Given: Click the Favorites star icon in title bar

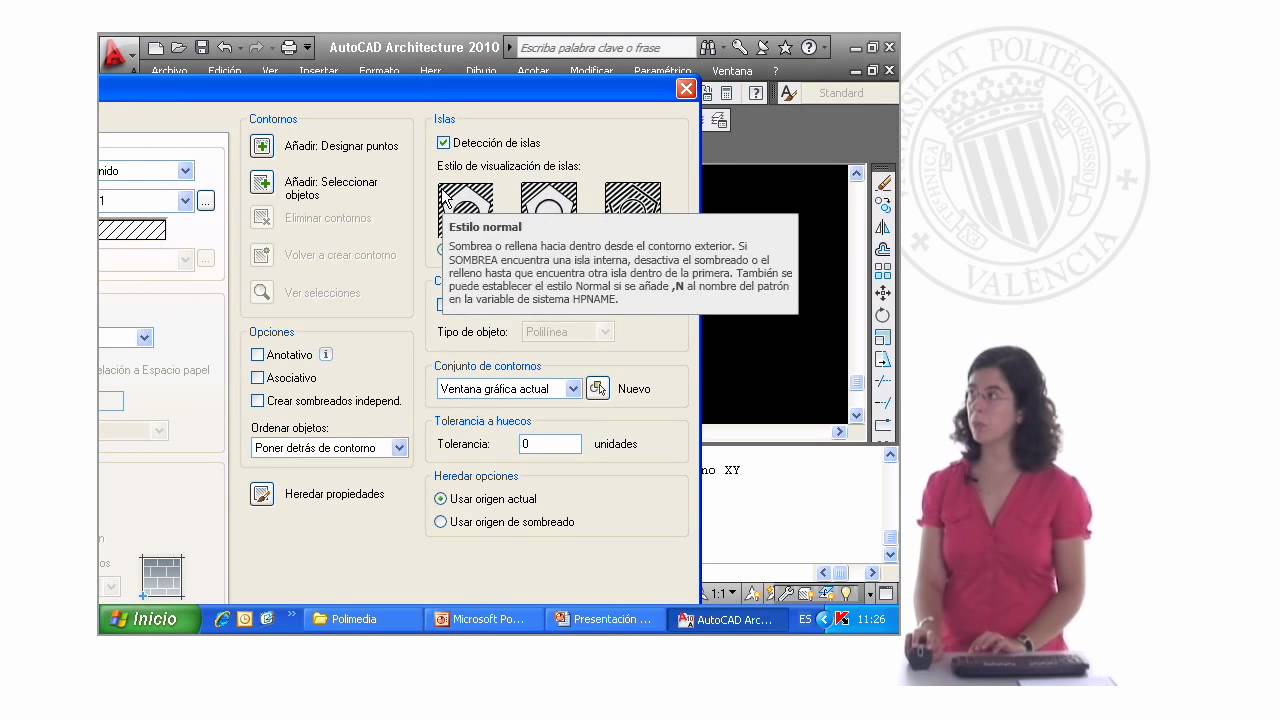Looking at the screenshot, I should [x=785, y=47].
